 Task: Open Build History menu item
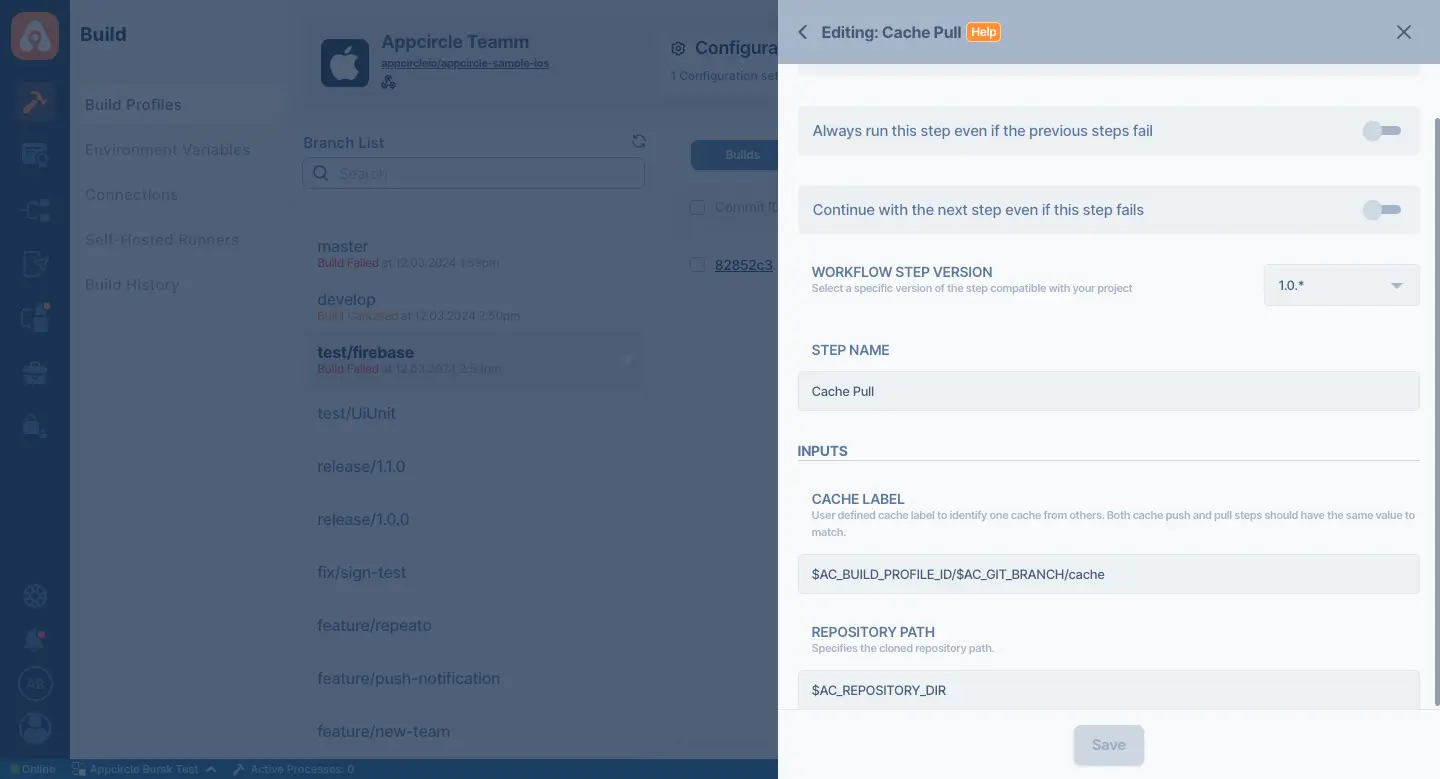131,285
